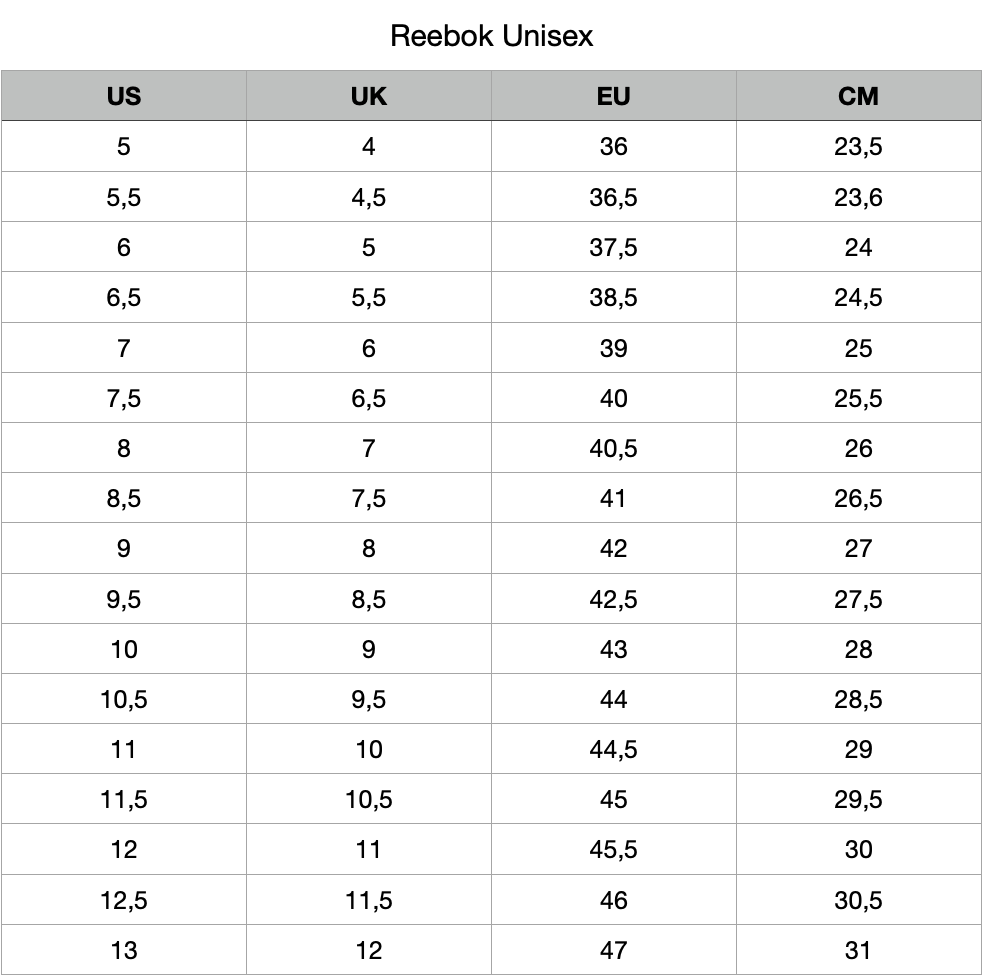Select US size 6,5 cell
This screenshot has height=978, width=984.
[124, 298]
